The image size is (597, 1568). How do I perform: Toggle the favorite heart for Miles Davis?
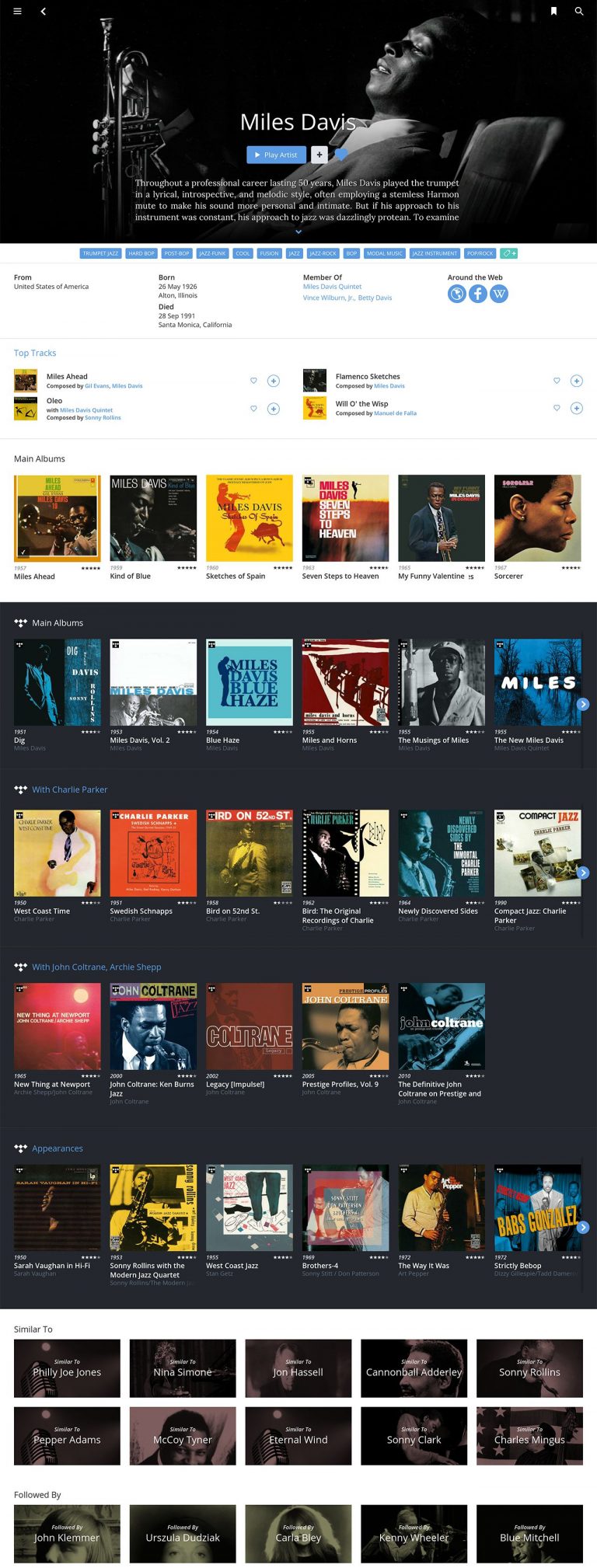pos(340,155)
